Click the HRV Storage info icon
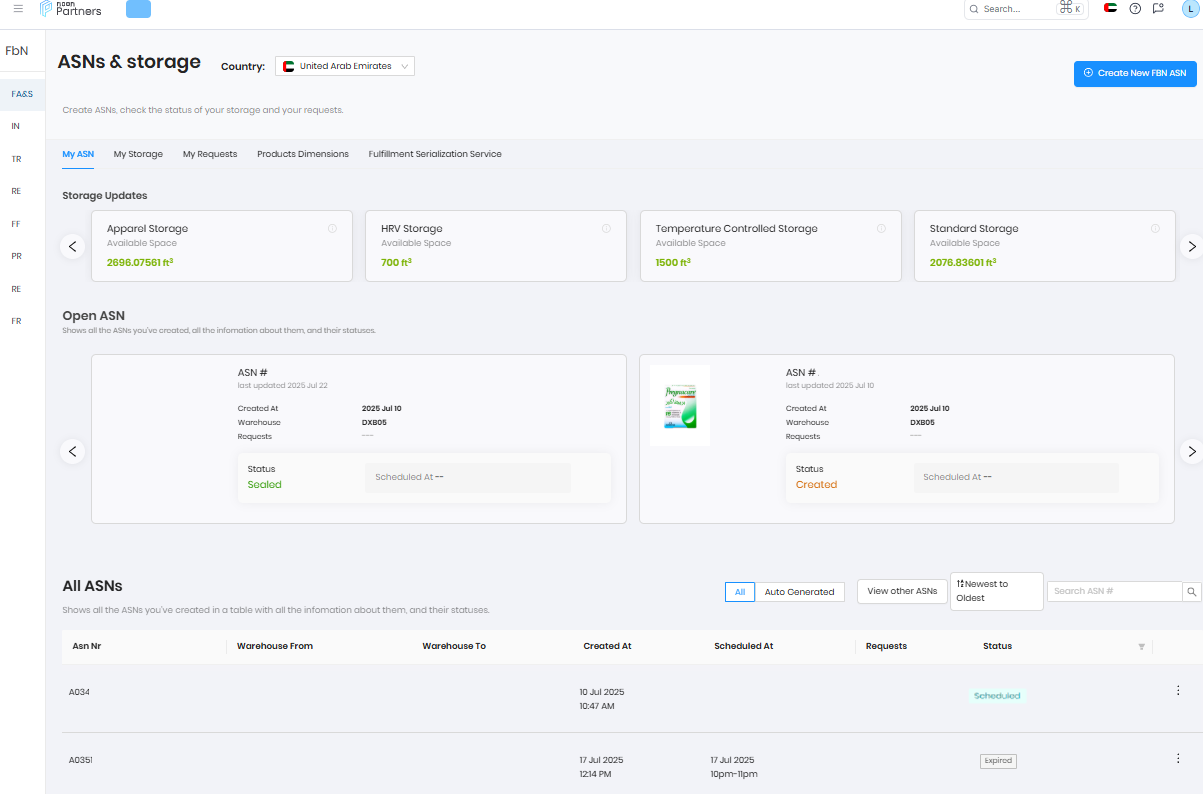Viewport: 1203px width, 794px height. coord(606,229)
